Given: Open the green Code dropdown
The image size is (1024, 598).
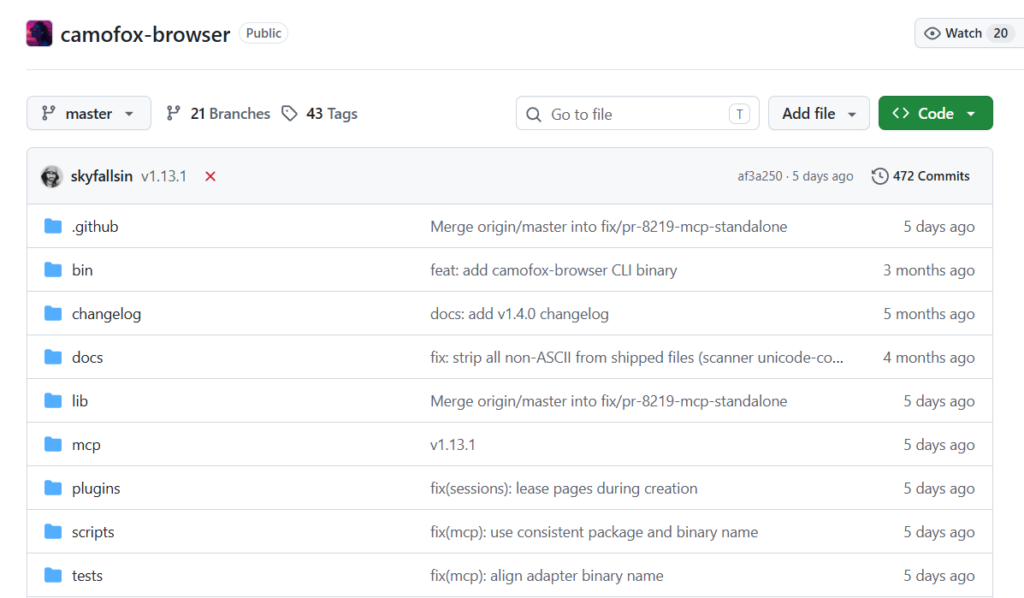Looking at the screenshot, I should [x=935, y=114].
